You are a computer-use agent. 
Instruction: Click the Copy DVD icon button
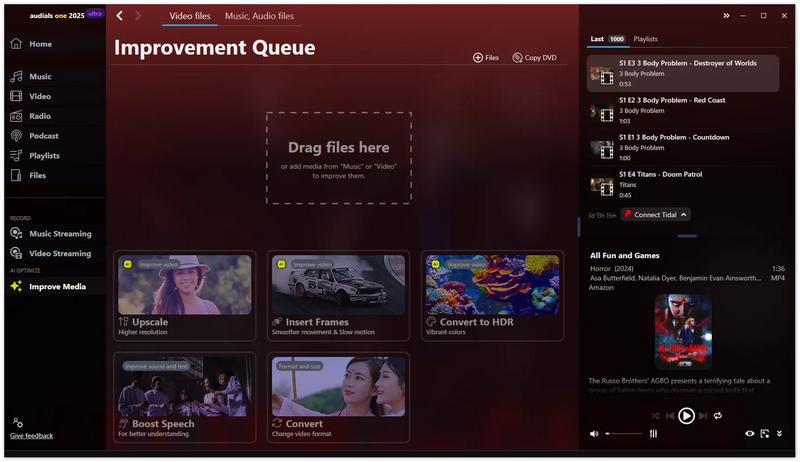pyautogui.click(x=518, y=58)
